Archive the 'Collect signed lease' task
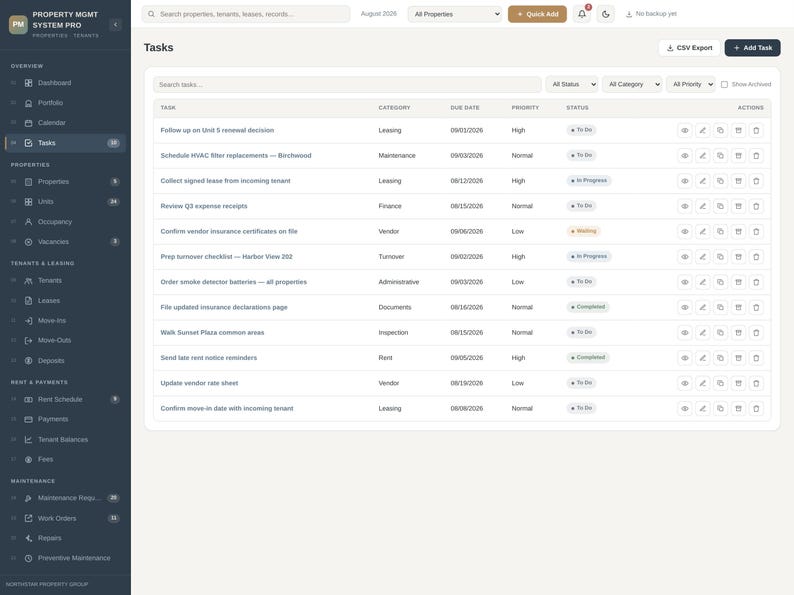This screenshot has height=595, width=794. 738,181
